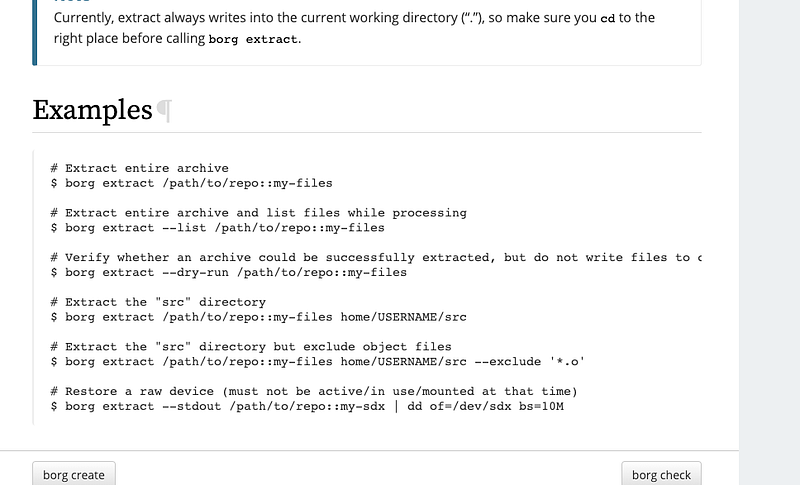Click the Examples section heading
This screenshot has height=485, width=800.
pyautogui.click(x=92, y=110)
